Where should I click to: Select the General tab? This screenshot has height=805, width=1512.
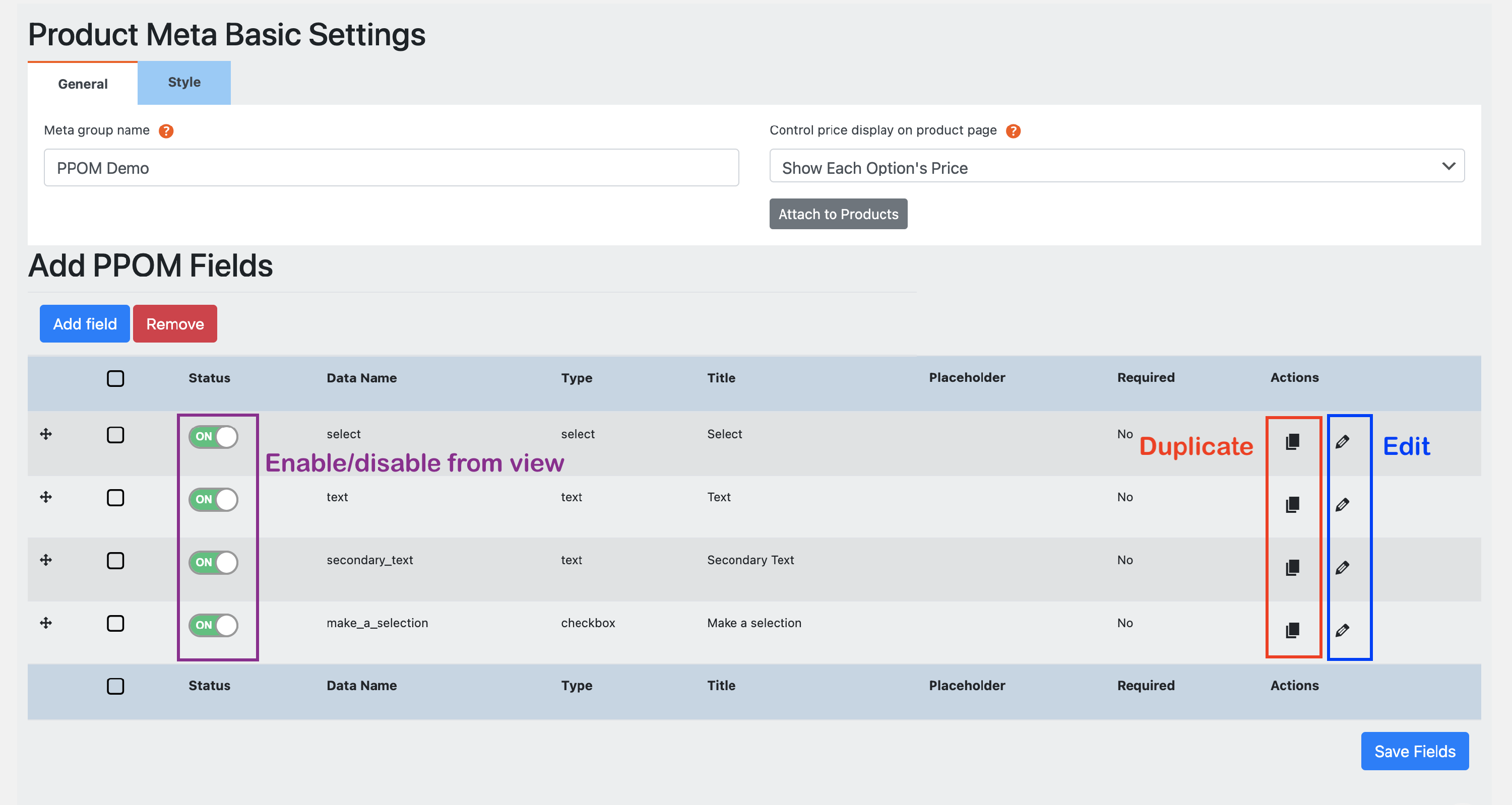[83, 84]
